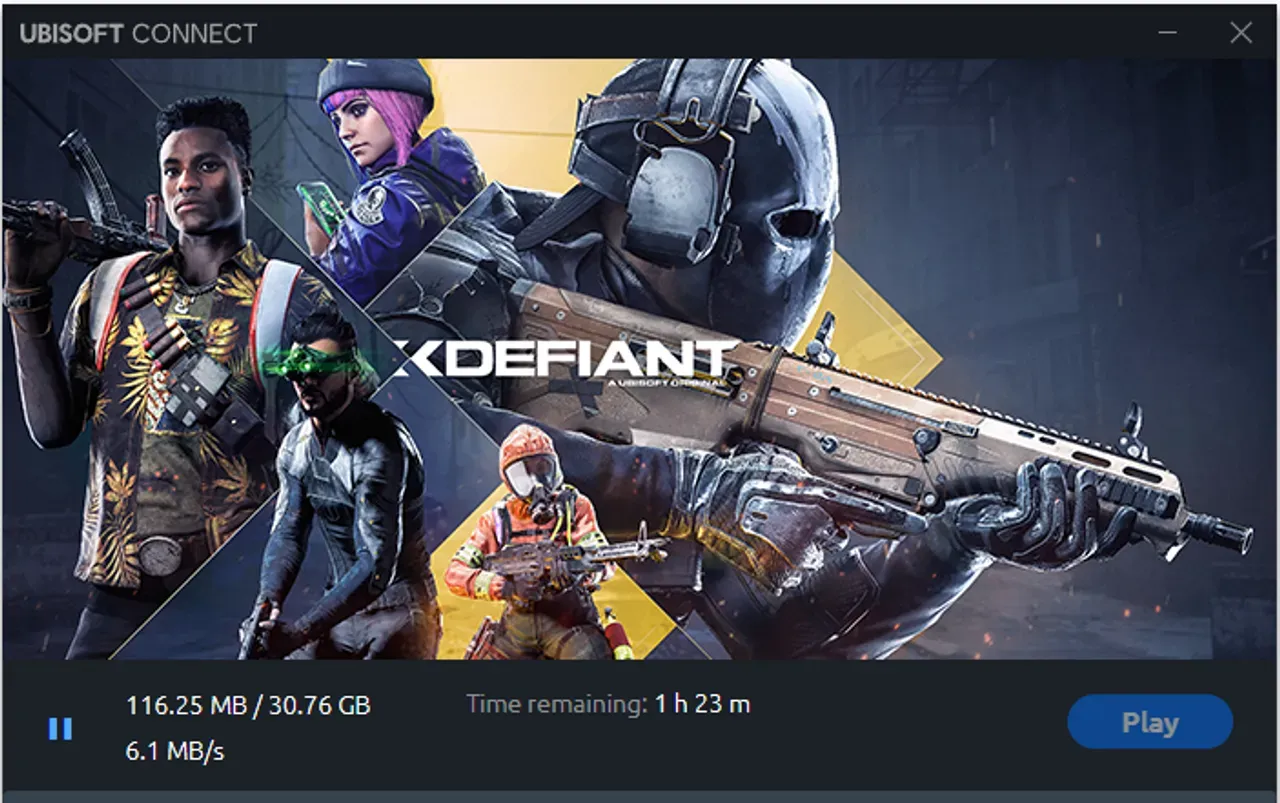Image resolution: width=1280 pixels, height=803 pixels.
Task: Click the 30.76 GB total size text
Action: [x=317, y=705]
